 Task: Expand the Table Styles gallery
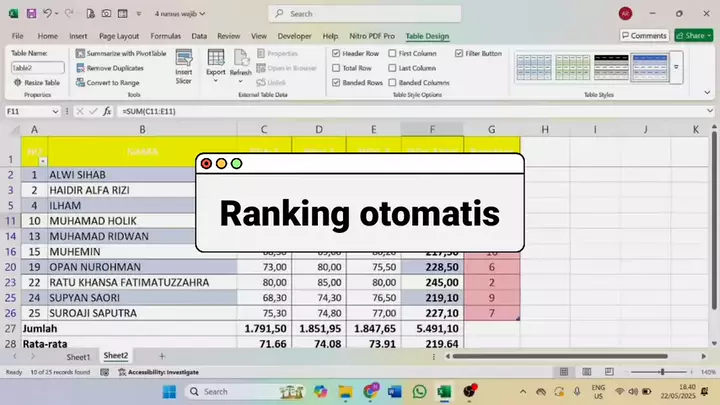pos(676,68)
